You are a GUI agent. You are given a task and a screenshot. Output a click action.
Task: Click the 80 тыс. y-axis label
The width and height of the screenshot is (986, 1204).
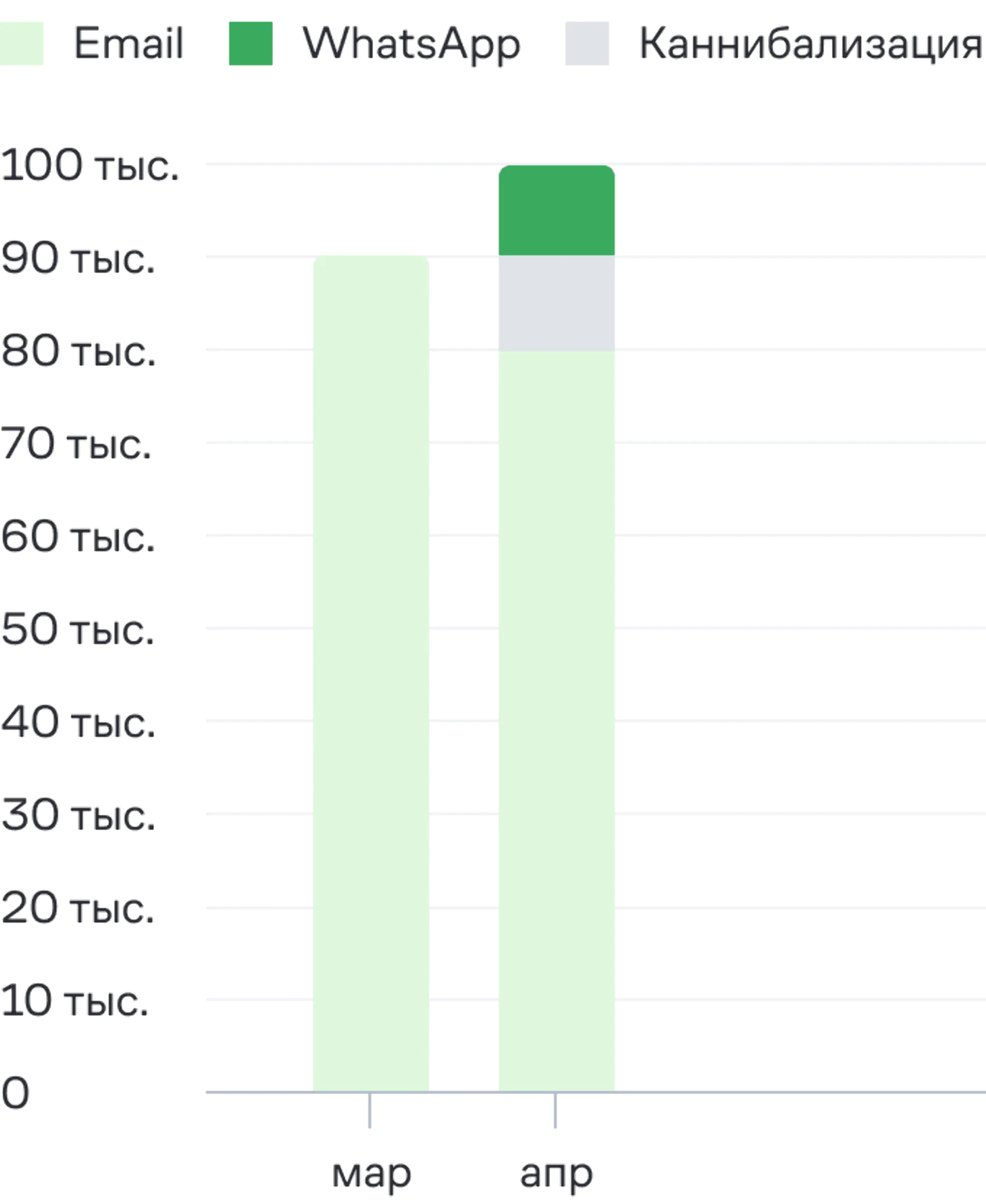pos(78,351)
